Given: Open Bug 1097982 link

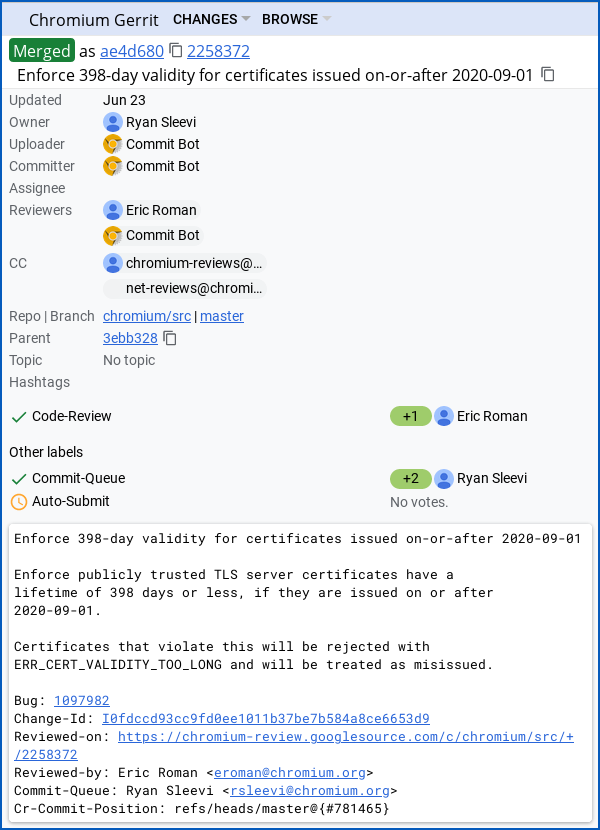Looking at the screenshot, I should point(82,701).
